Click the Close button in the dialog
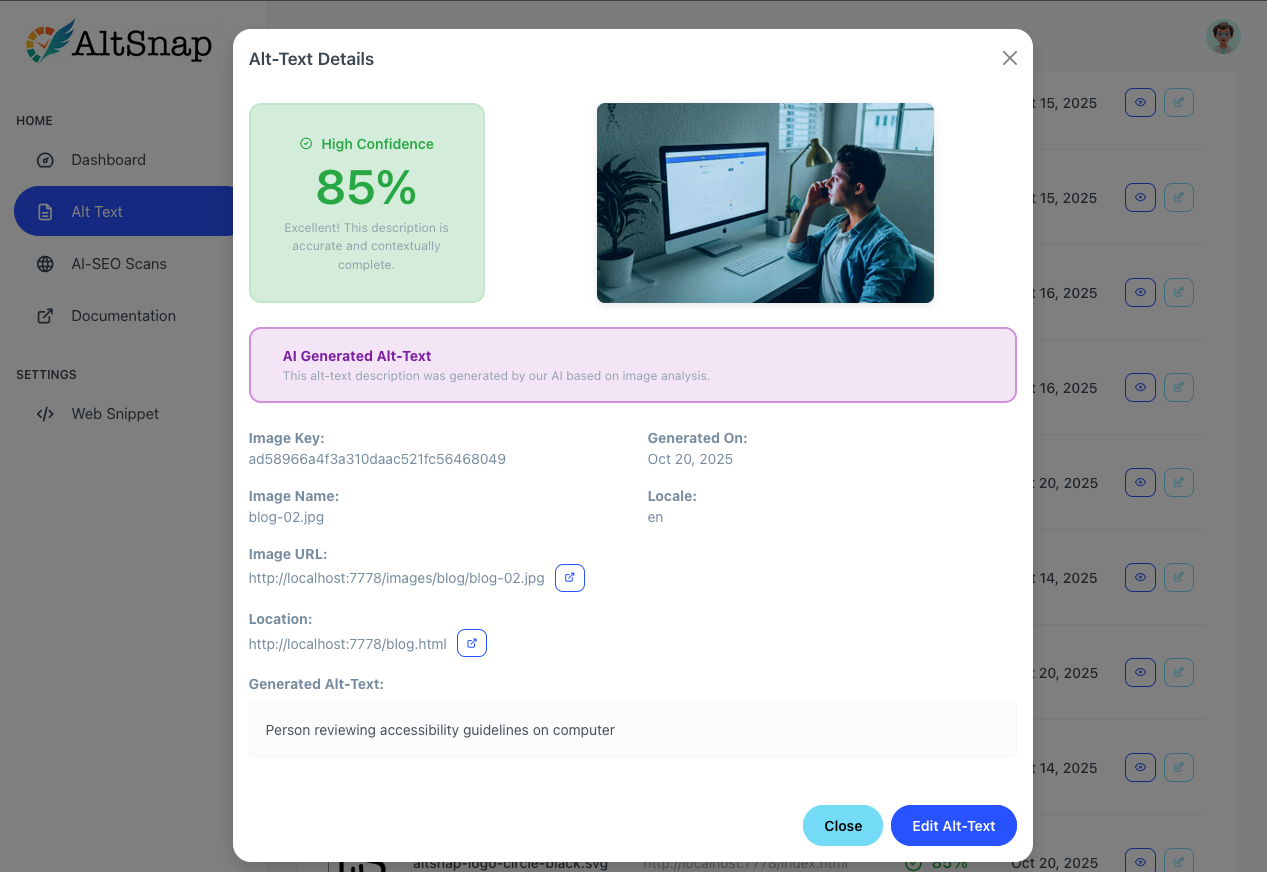This screenshot has height=872, width=1267. (x=842, y=825)
